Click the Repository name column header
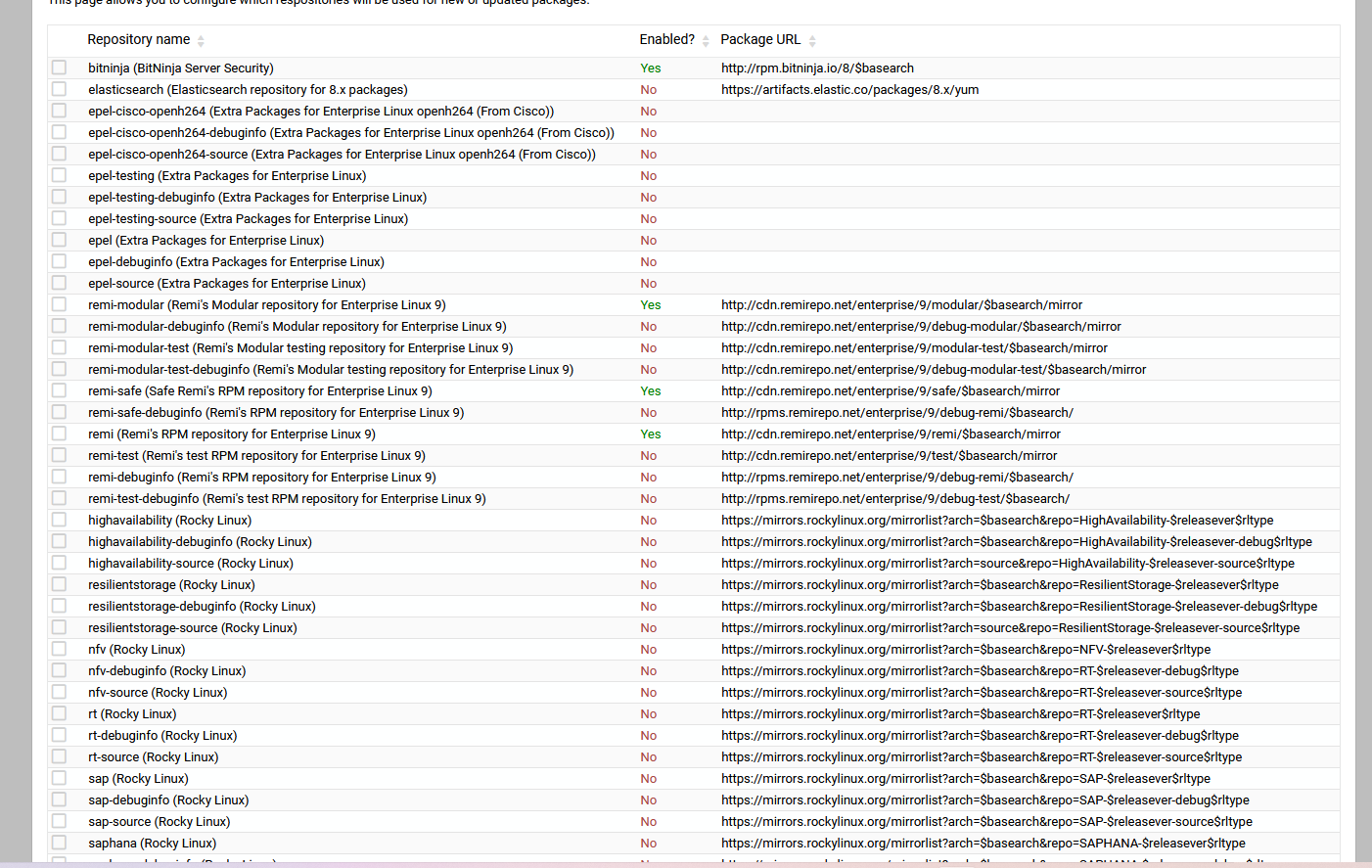Image resolution: width=1372 pixels, height=868 pixels. (138, 40)
